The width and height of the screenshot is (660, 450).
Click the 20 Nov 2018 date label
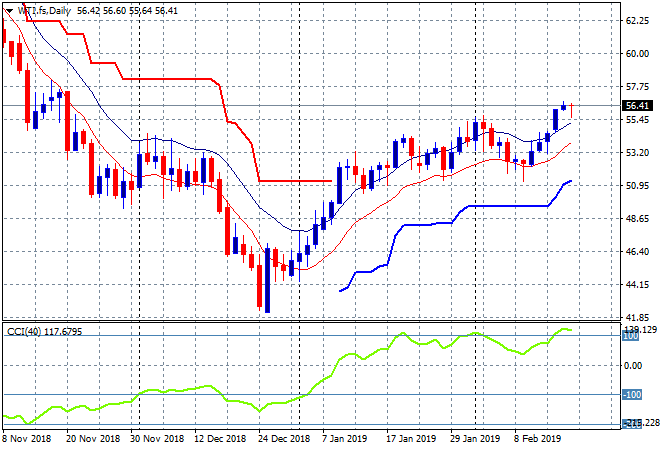93,439
